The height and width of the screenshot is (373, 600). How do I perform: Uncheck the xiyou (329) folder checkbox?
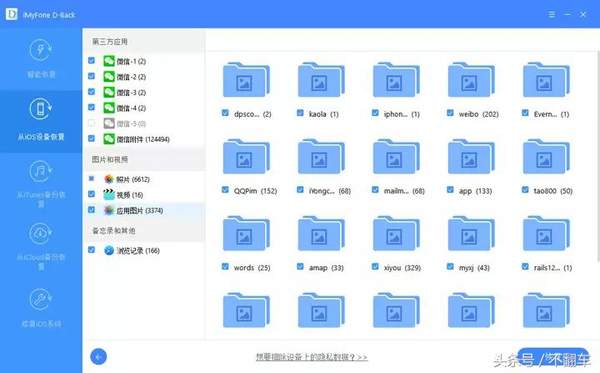click(375, 267)
